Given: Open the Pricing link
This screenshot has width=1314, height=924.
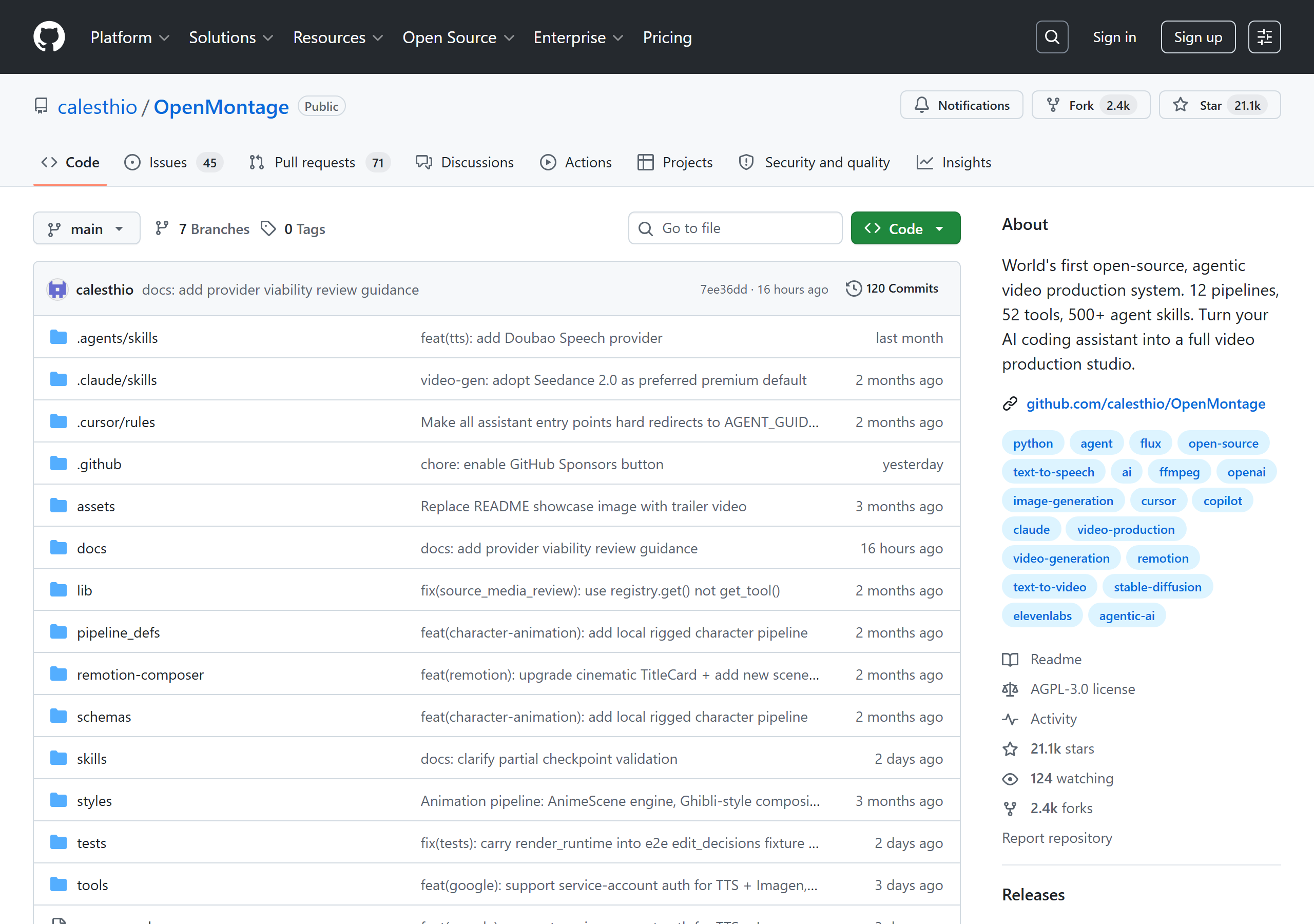Looking at the screenshot, I should coord(667,37).
